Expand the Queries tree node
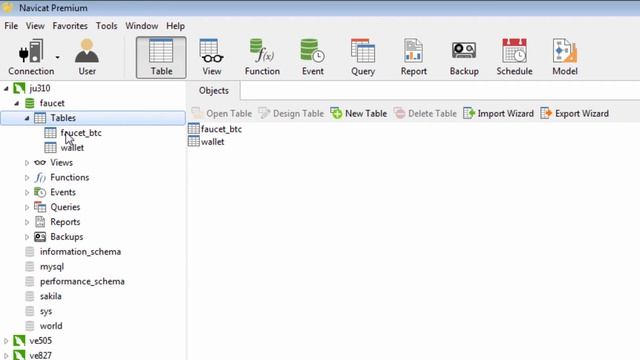This screenshot has height=360, width=640. [x=27, y=207]
